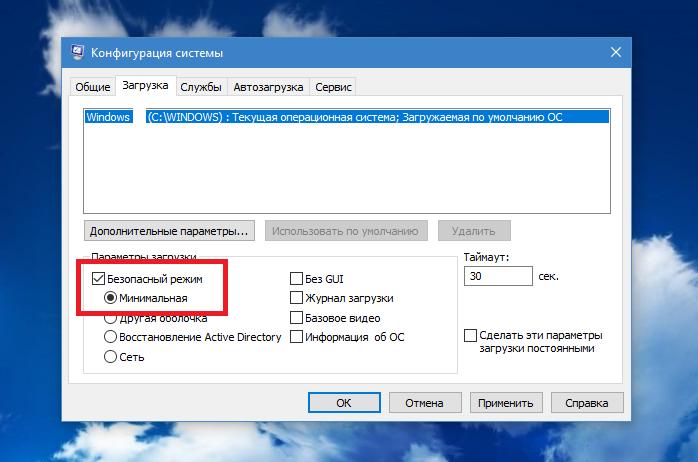
Task: Choose the Сеть radio option
Action: [110, 357]
